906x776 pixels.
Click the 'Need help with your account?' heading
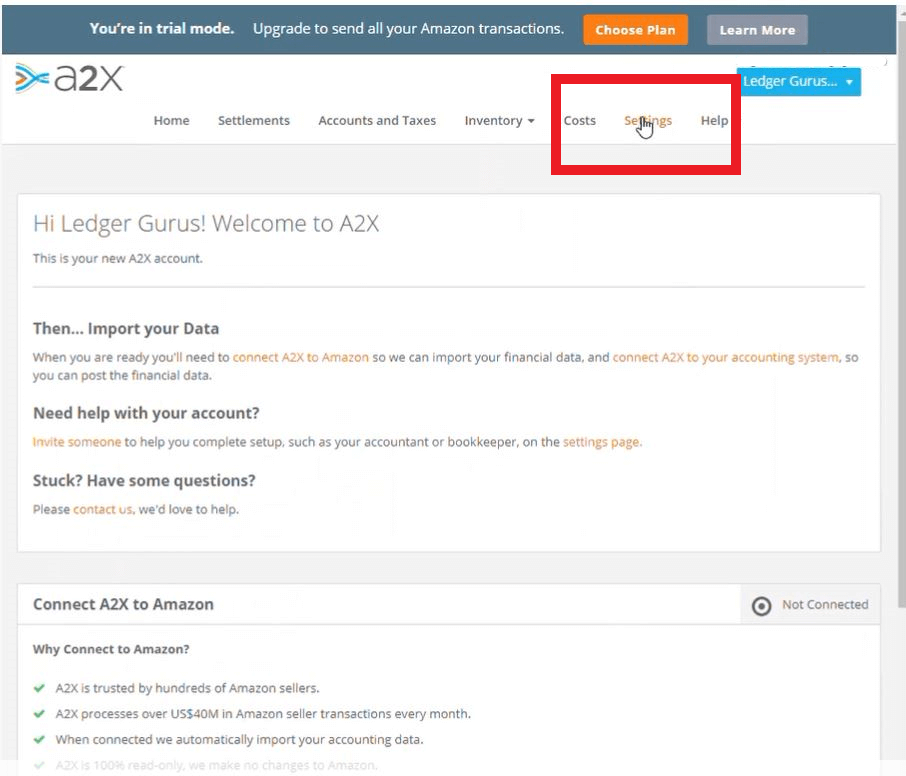pos(146,413)
